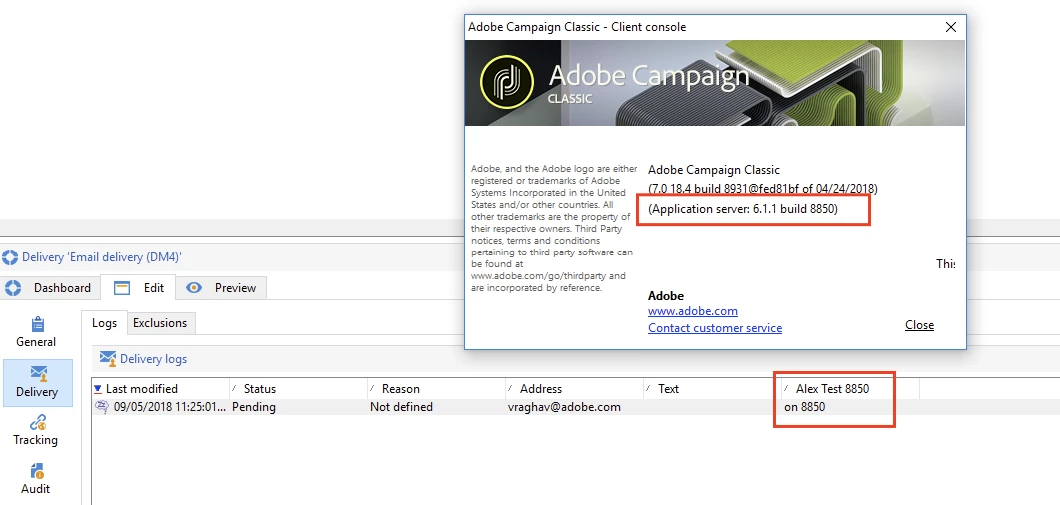Sort by the Text column header

tap(711, 389)
